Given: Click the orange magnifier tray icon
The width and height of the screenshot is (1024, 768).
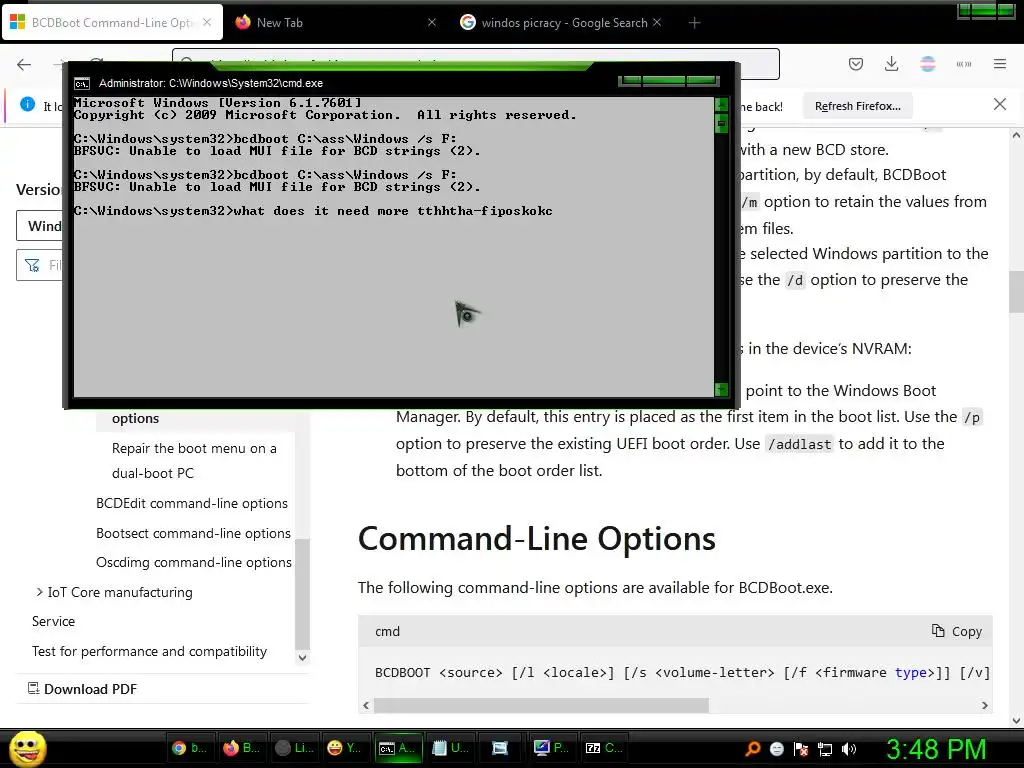Looking at the screenshot, I should tap(752, 749).
